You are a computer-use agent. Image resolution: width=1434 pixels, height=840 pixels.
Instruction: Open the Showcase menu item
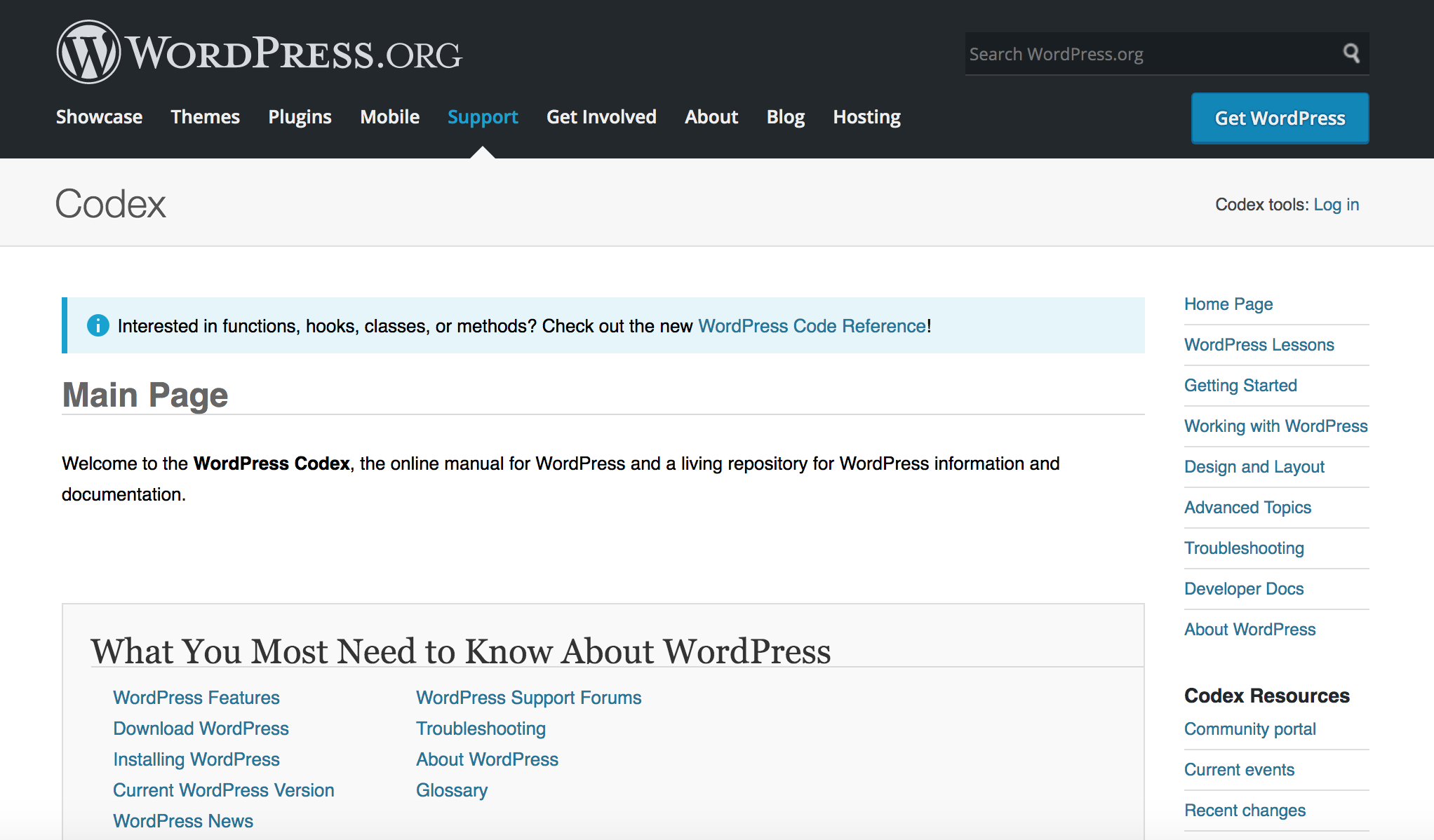[98, 117]
